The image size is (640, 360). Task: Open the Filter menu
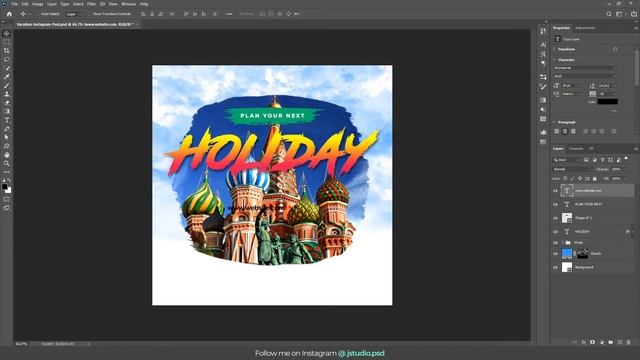tap(91, 4)
